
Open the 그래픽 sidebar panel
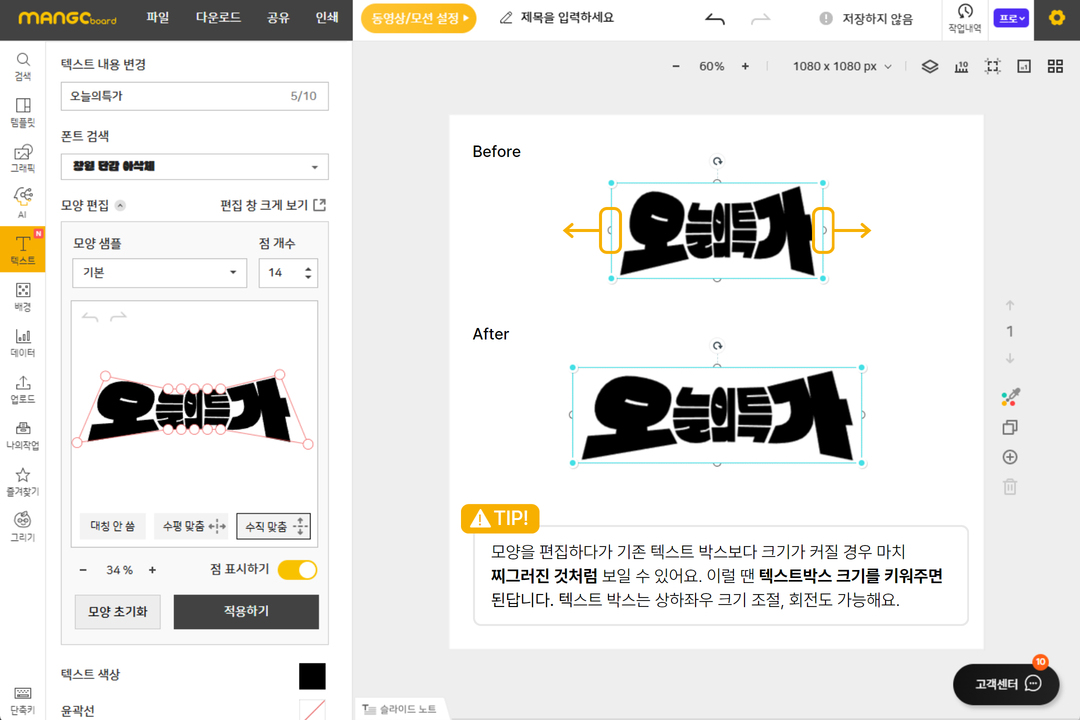[22, 158]
